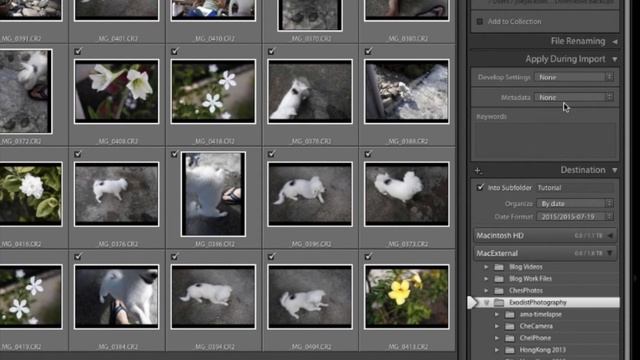
Task: Click the Blog Videos folder icon
Action: pos(499,267)
